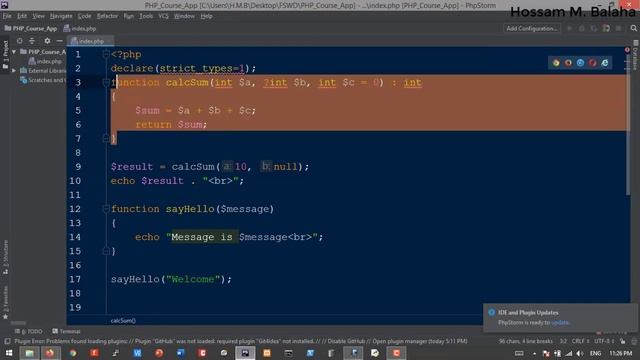This screenshot has height=360, width=640.
Task: Toggle tool window bars icon at bottom-left
Action: point(7,341)
